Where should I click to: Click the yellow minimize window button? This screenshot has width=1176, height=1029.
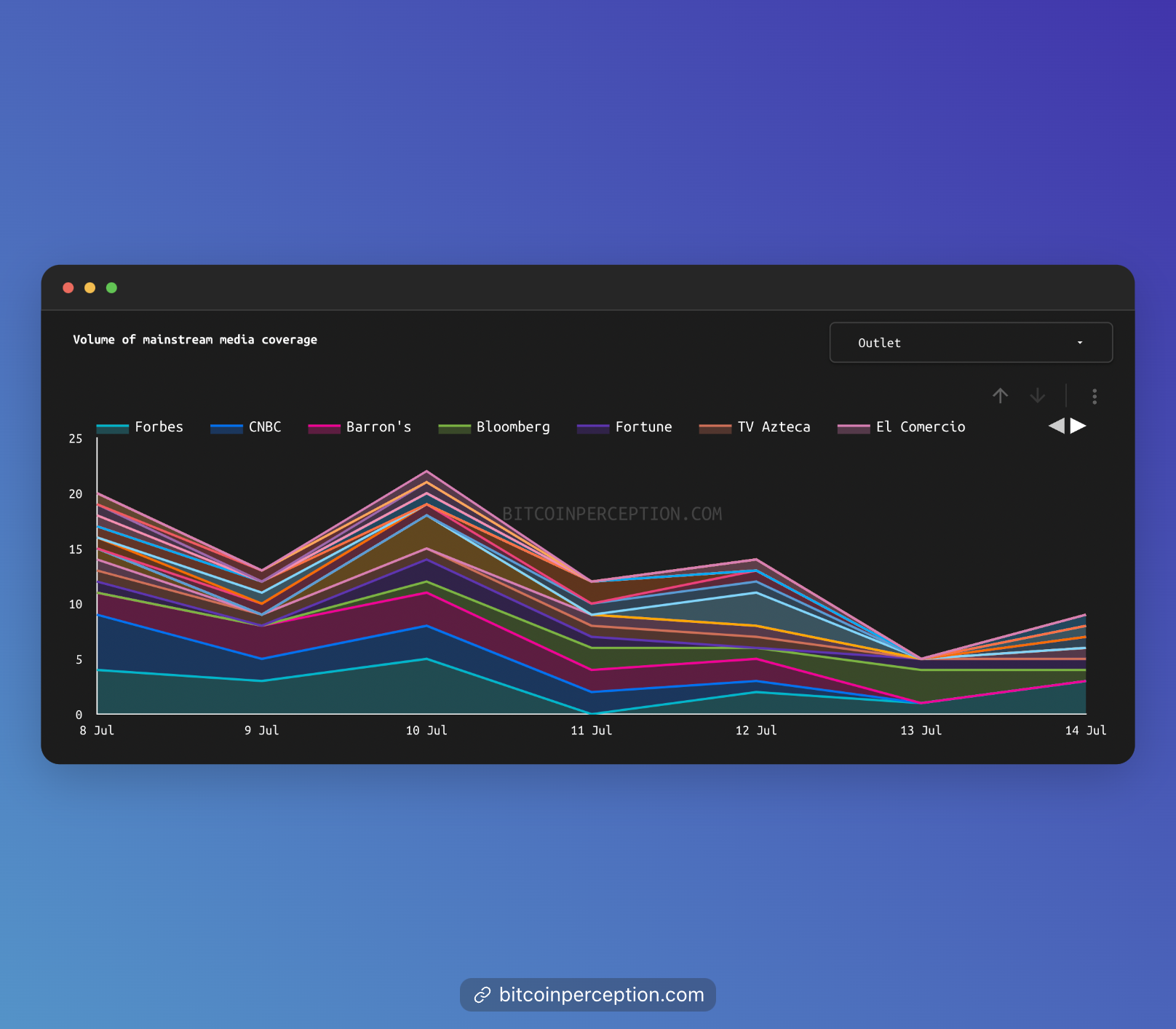(90, 287)
